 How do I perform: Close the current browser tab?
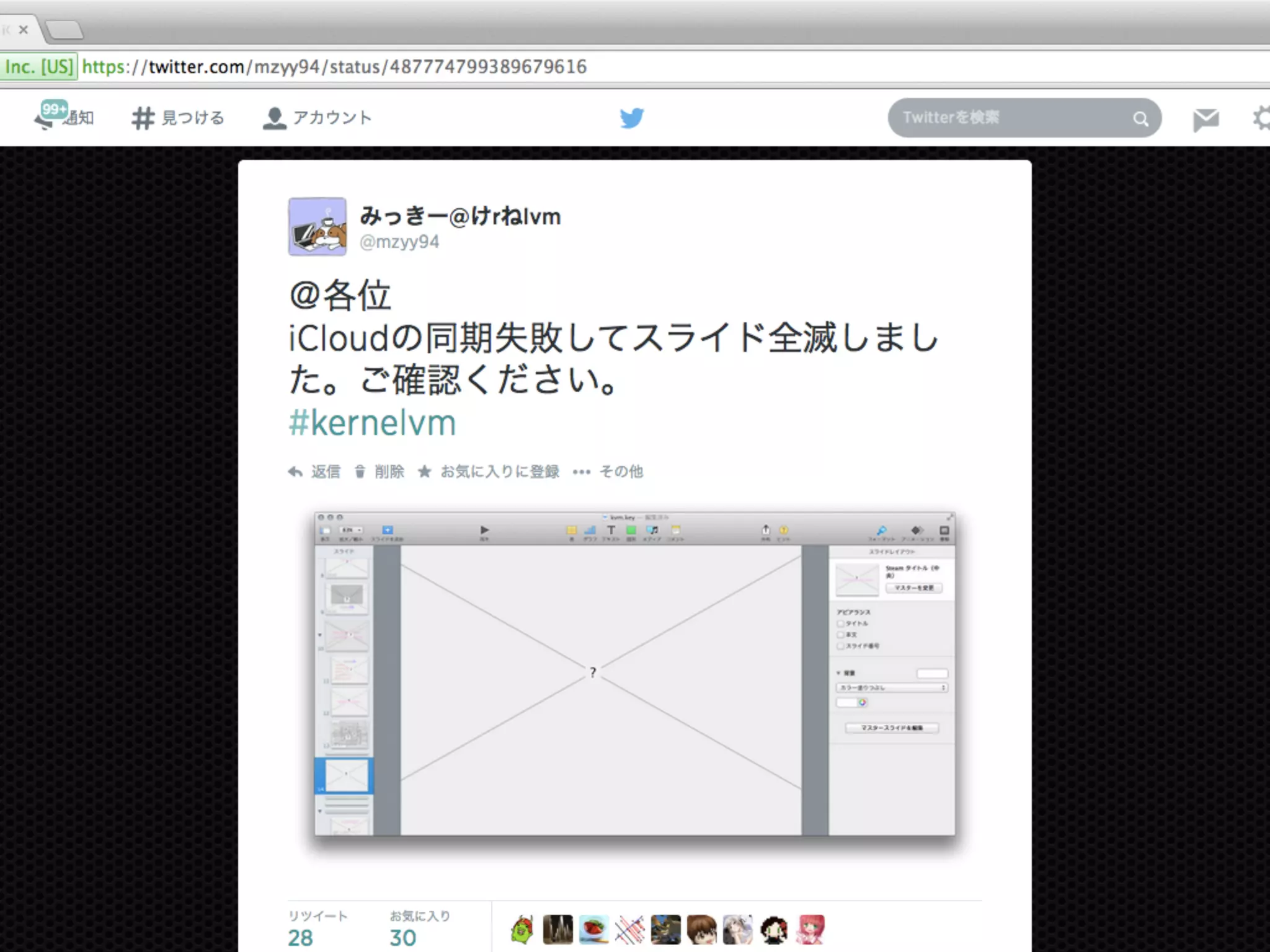tap(24, 29)
